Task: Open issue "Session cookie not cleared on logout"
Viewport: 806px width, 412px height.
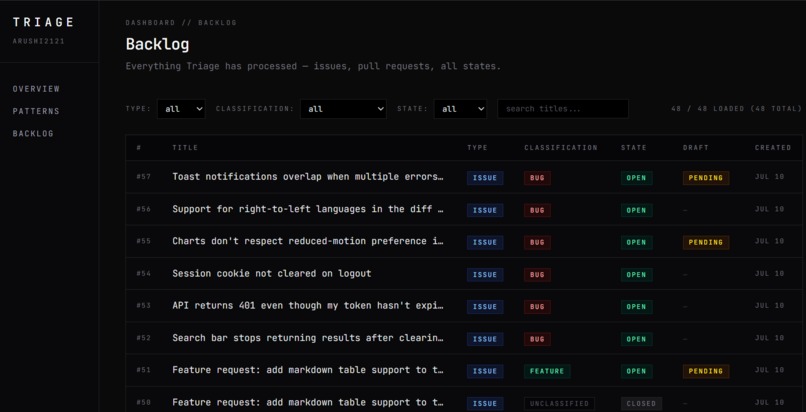Action: (271, 273)
